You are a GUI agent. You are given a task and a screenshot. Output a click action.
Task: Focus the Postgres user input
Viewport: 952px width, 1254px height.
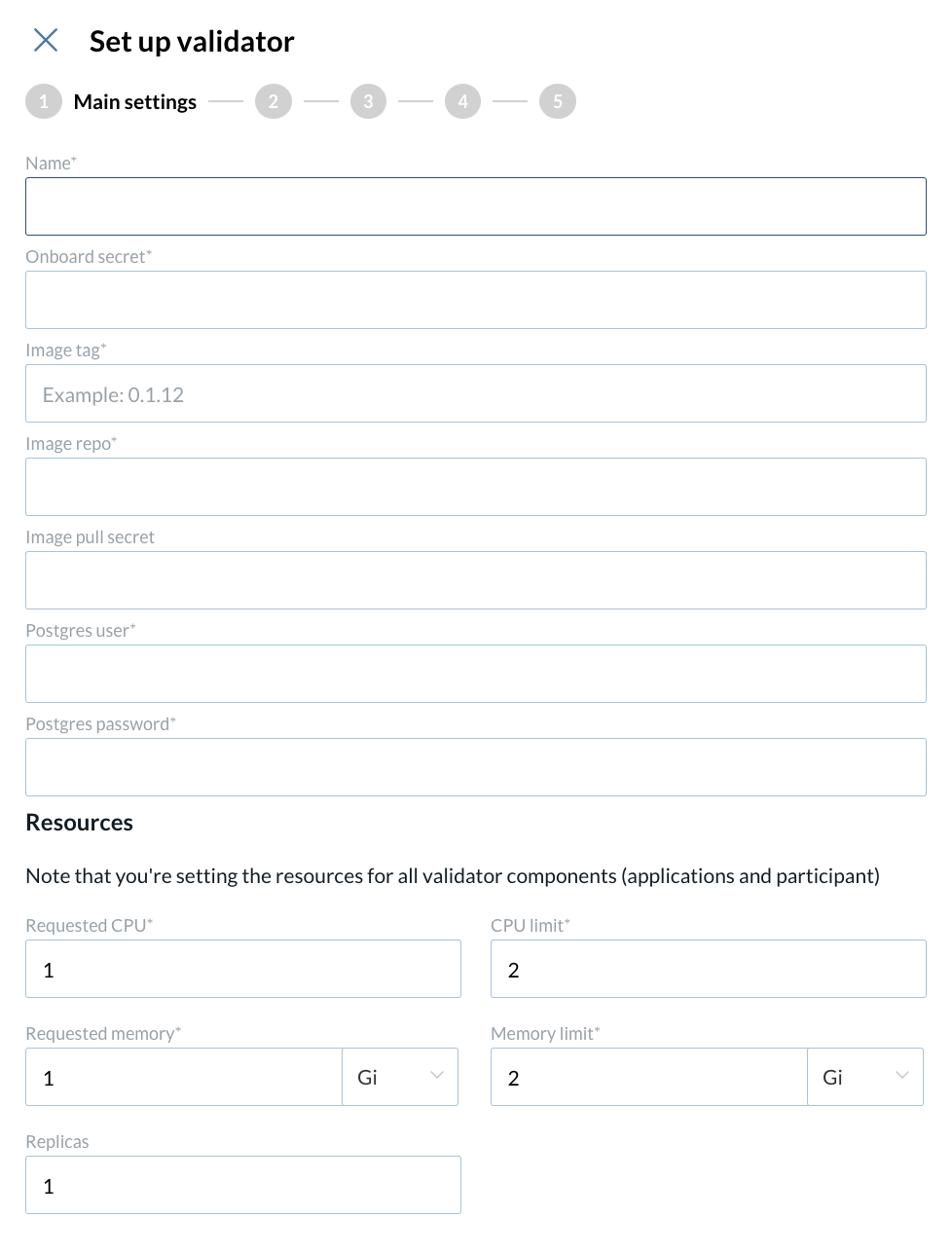(476, 674)
